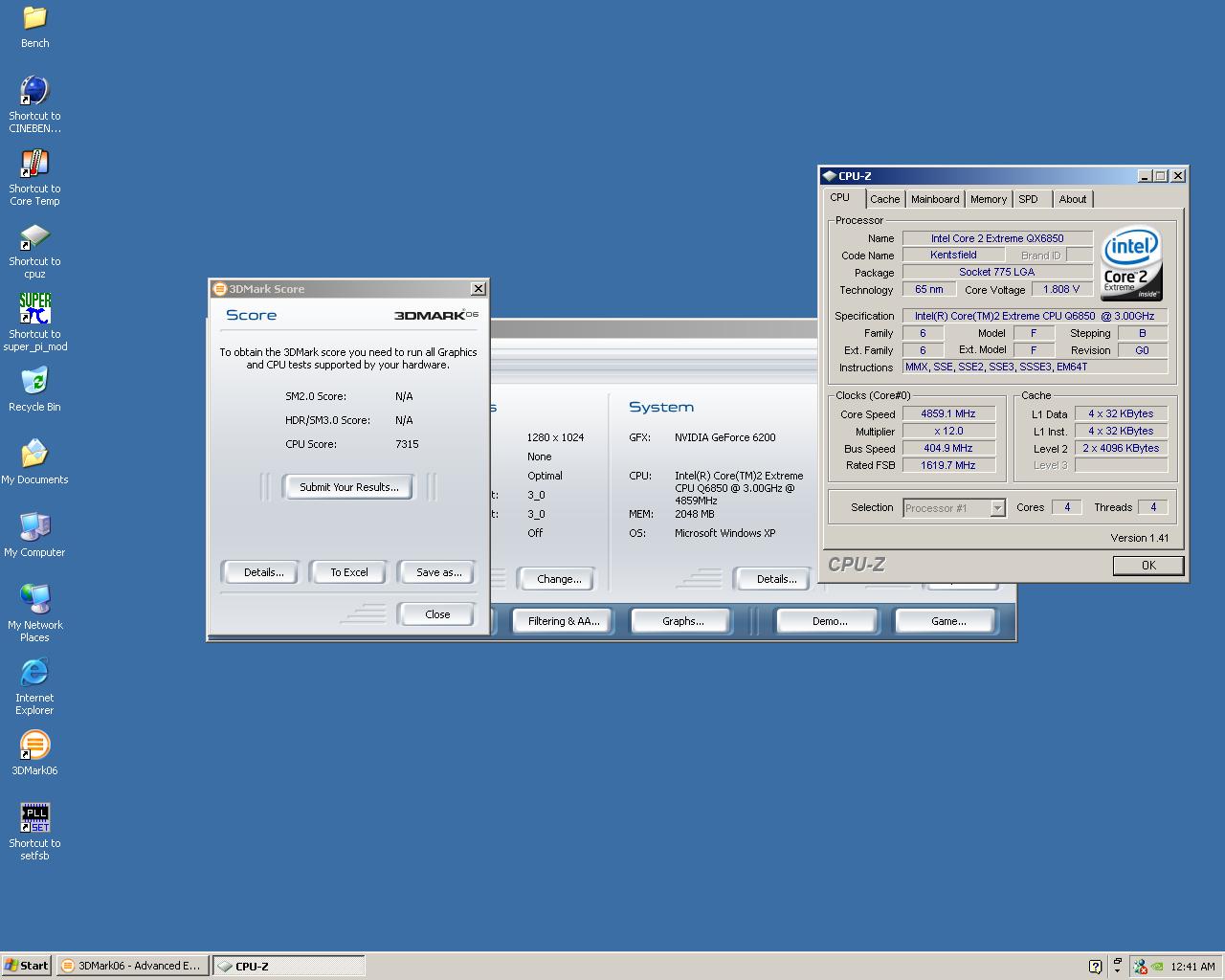Image resolution: width=1225 pixels, height=980 pixels.
Task: Click the Specification field in CPU-Z
Action: (1034, 316)
